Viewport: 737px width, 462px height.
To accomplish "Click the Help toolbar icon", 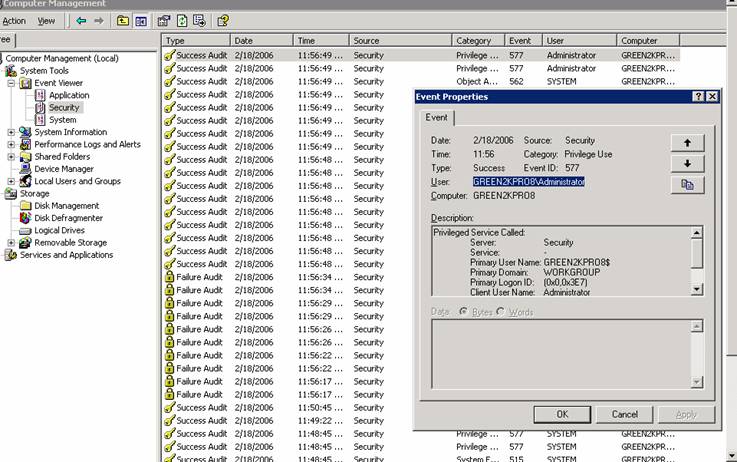I will point(222,20).
